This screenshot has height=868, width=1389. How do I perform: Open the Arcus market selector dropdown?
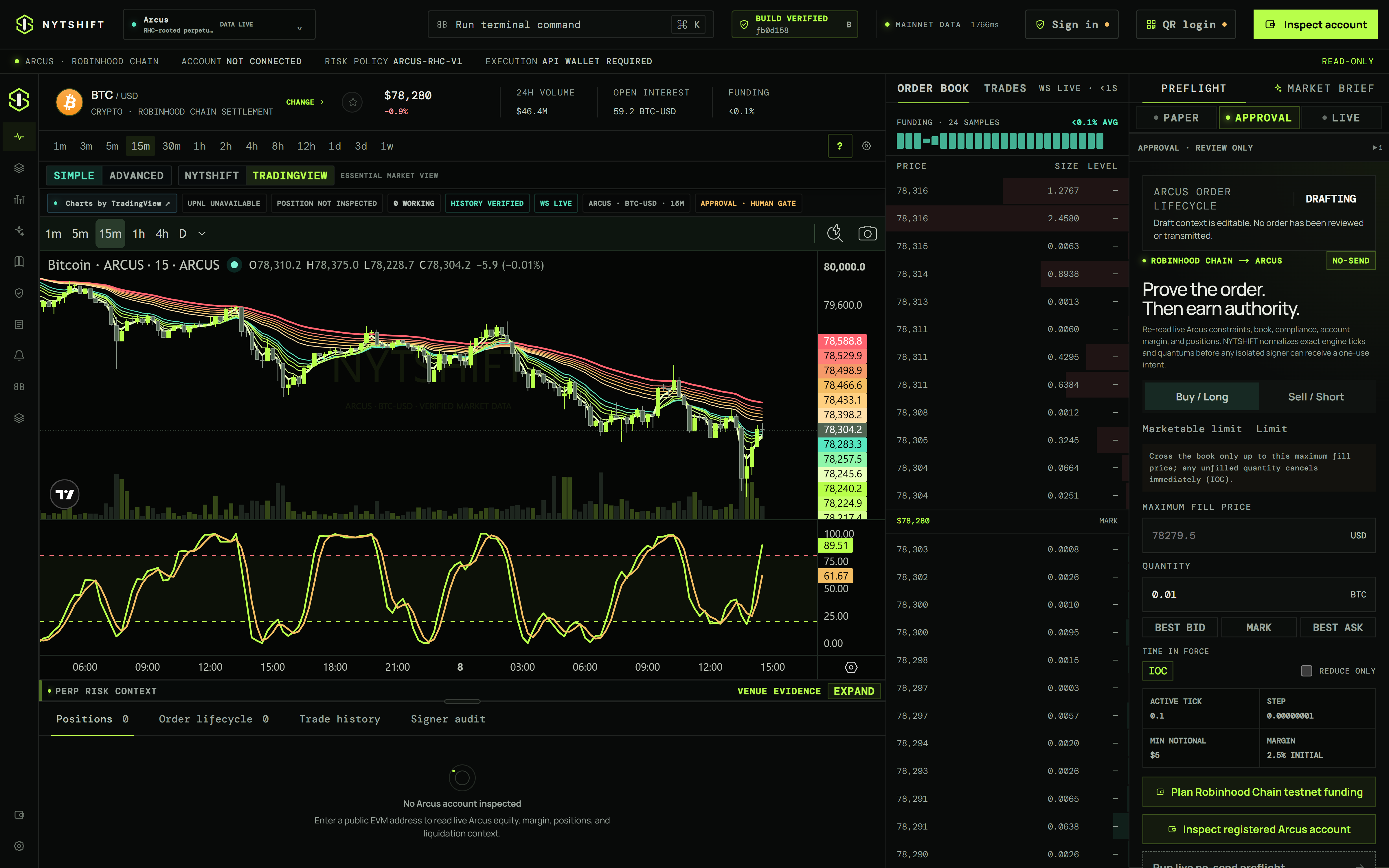[219, 24]
